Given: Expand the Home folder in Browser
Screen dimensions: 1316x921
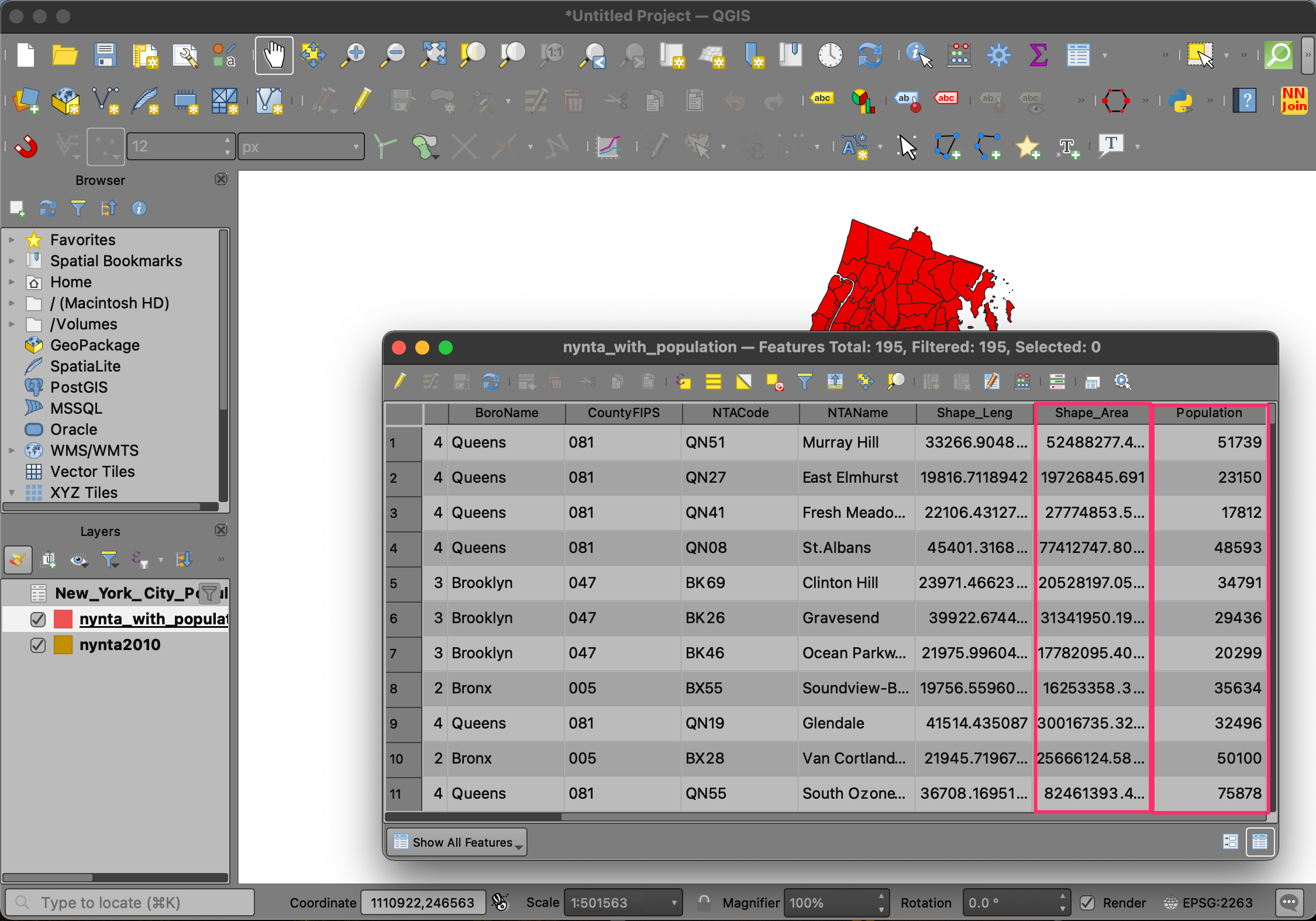Looking at the screenshot, I should point(11,282).
